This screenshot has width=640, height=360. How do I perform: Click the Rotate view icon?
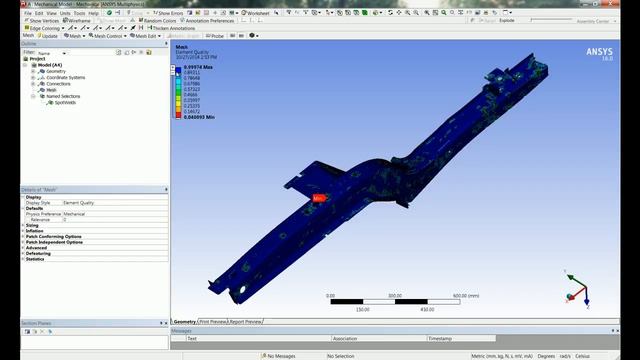[x=390, y=13]
